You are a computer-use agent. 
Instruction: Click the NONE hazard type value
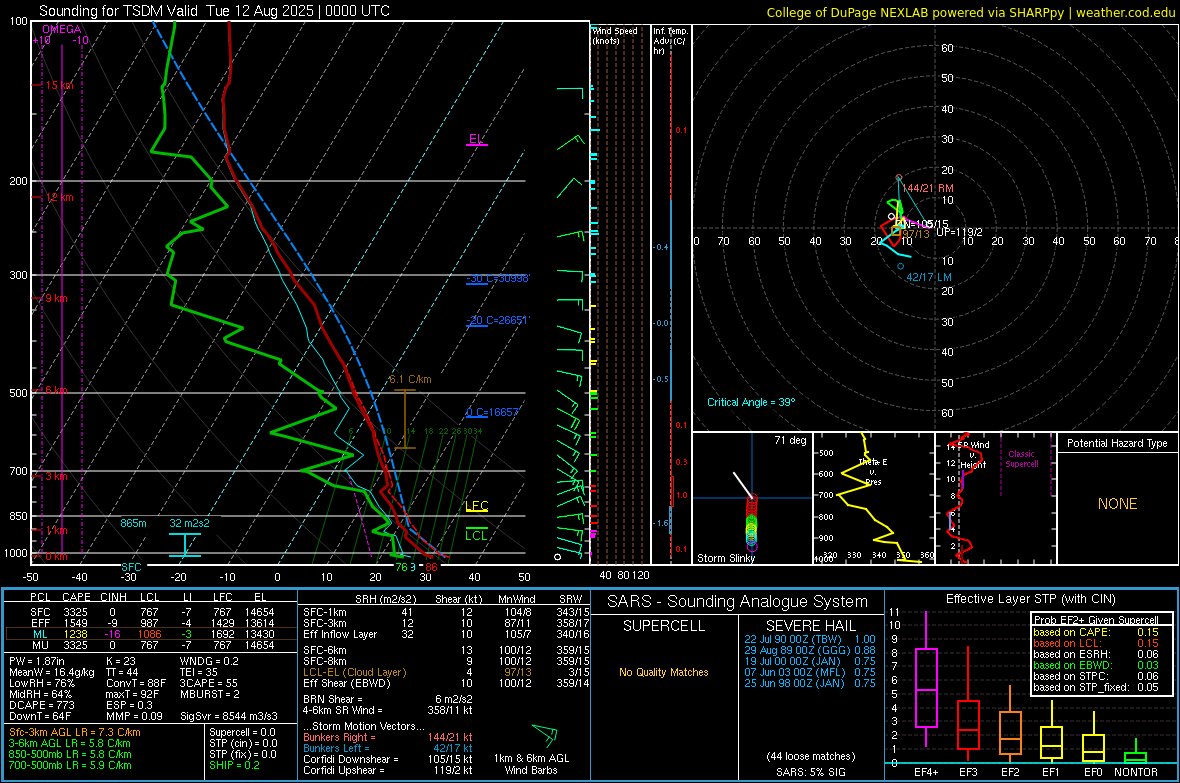pyautogui.click(x=1118, y=504)
